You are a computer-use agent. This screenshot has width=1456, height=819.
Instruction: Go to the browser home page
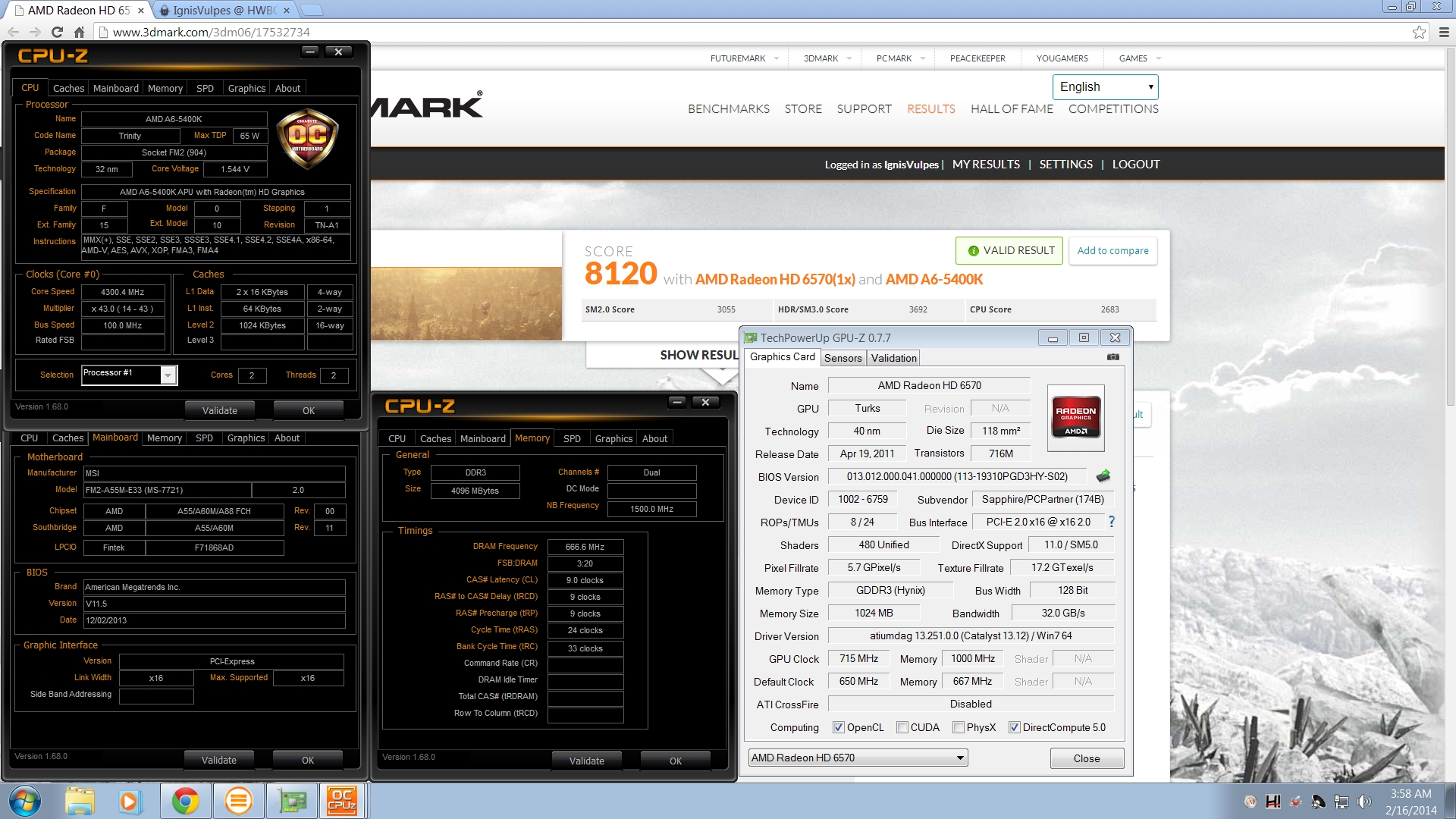pos(79,32)
